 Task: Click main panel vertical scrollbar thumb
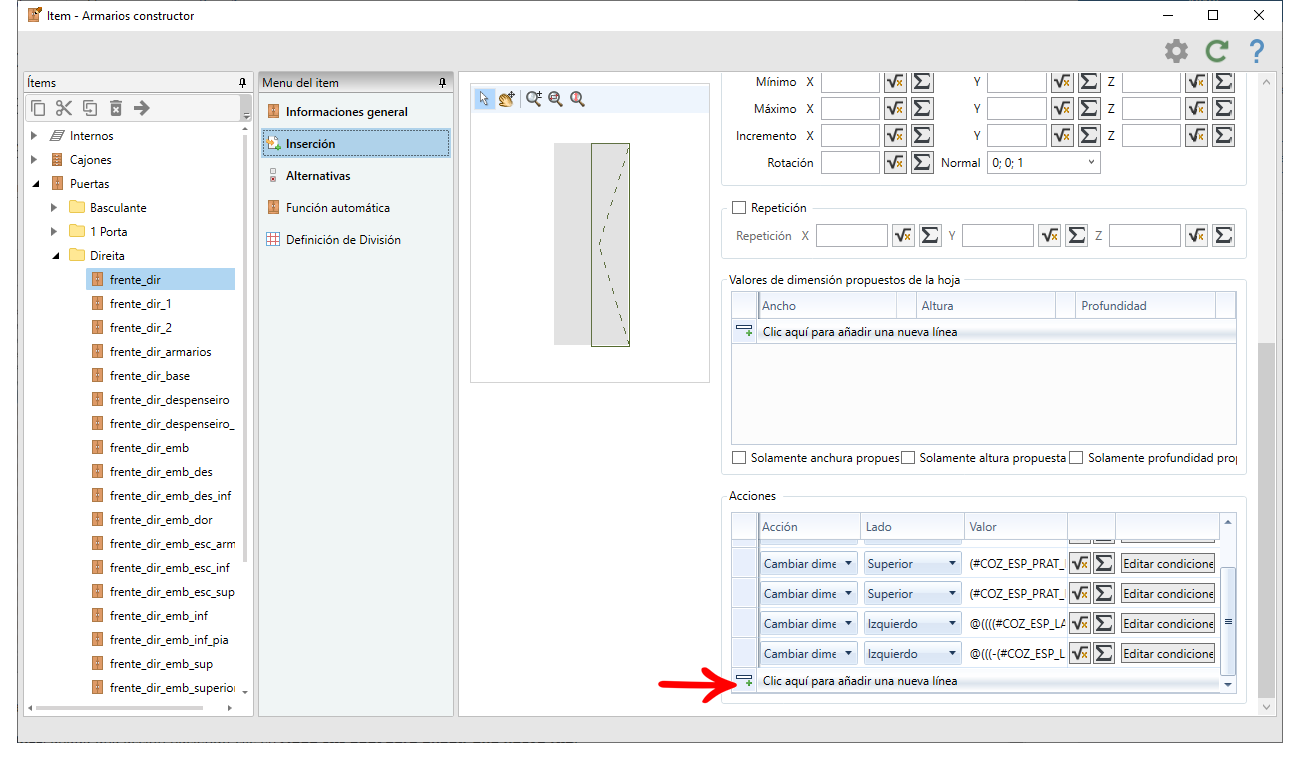[1266, 520]
